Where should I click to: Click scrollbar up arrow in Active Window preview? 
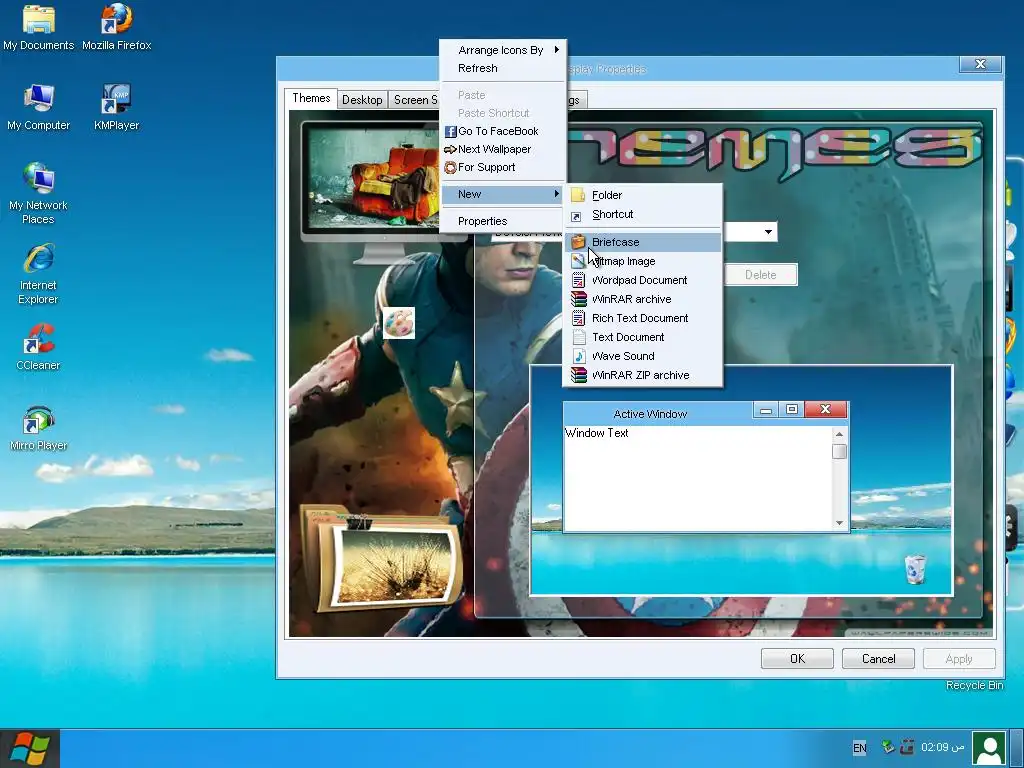pyautogui.click(x=840, y=434)
